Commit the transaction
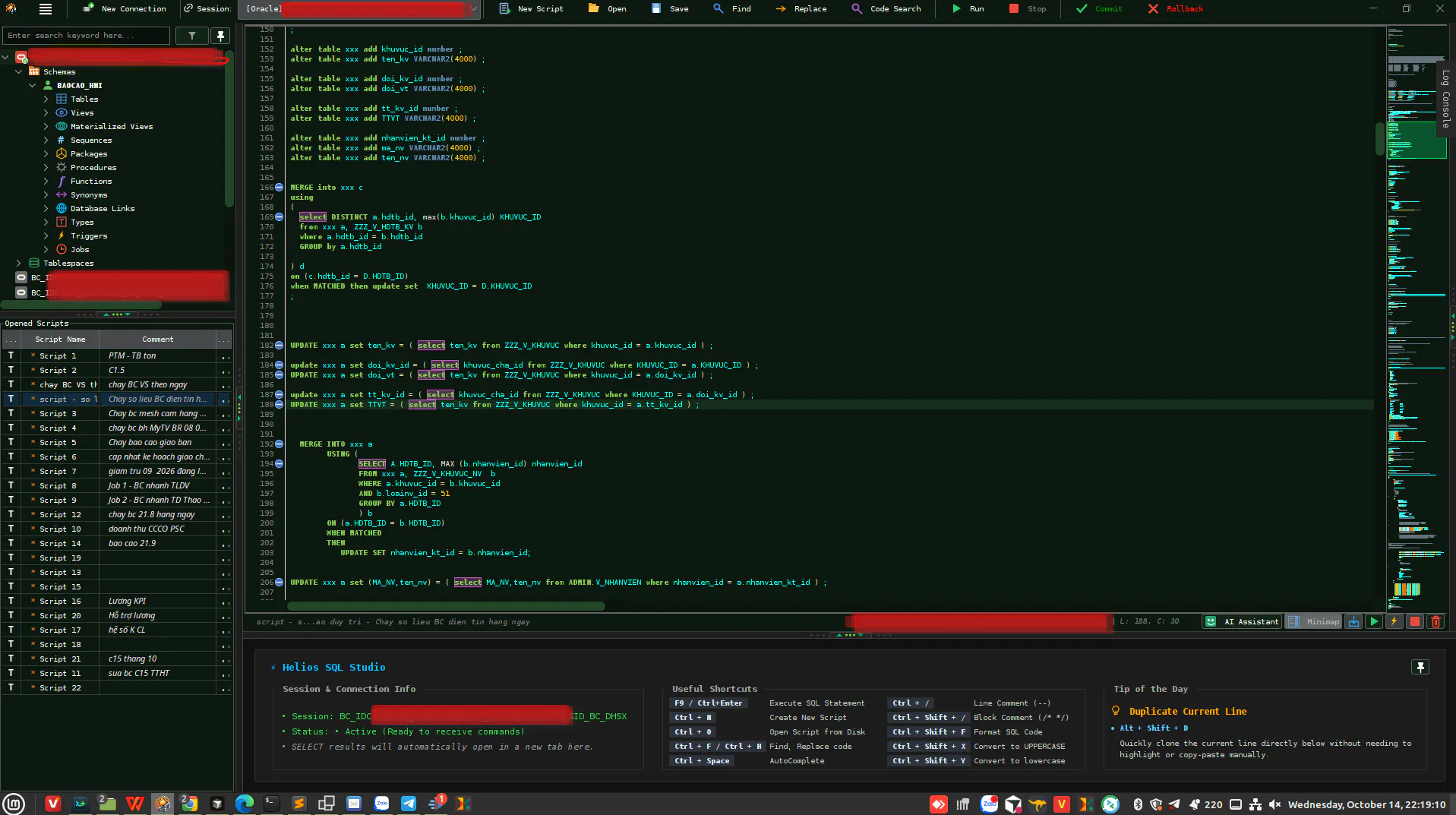 (1099, 9)
